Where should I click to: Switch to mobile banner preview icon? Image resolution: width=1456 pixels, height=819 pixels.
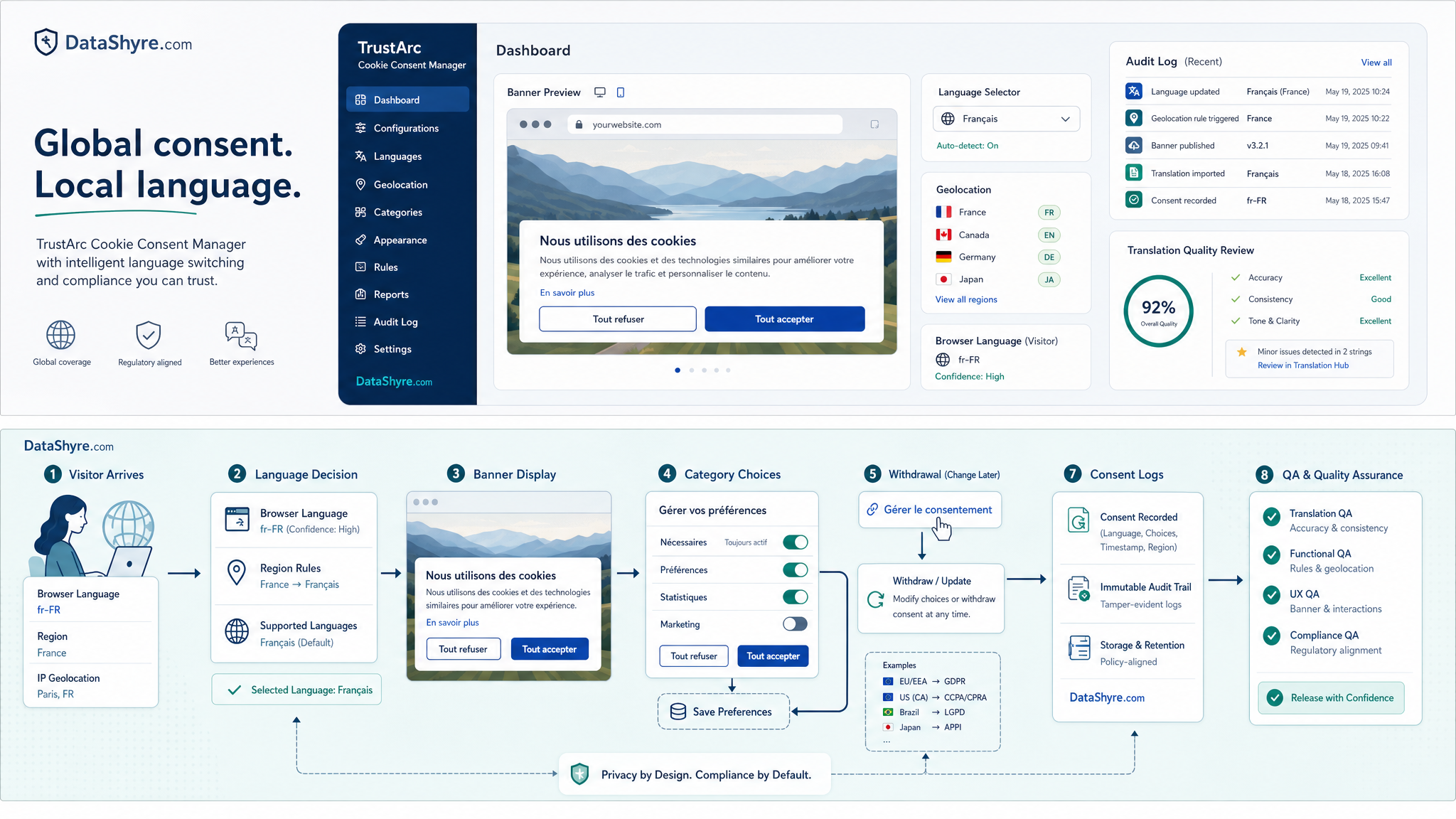(621, 92)
